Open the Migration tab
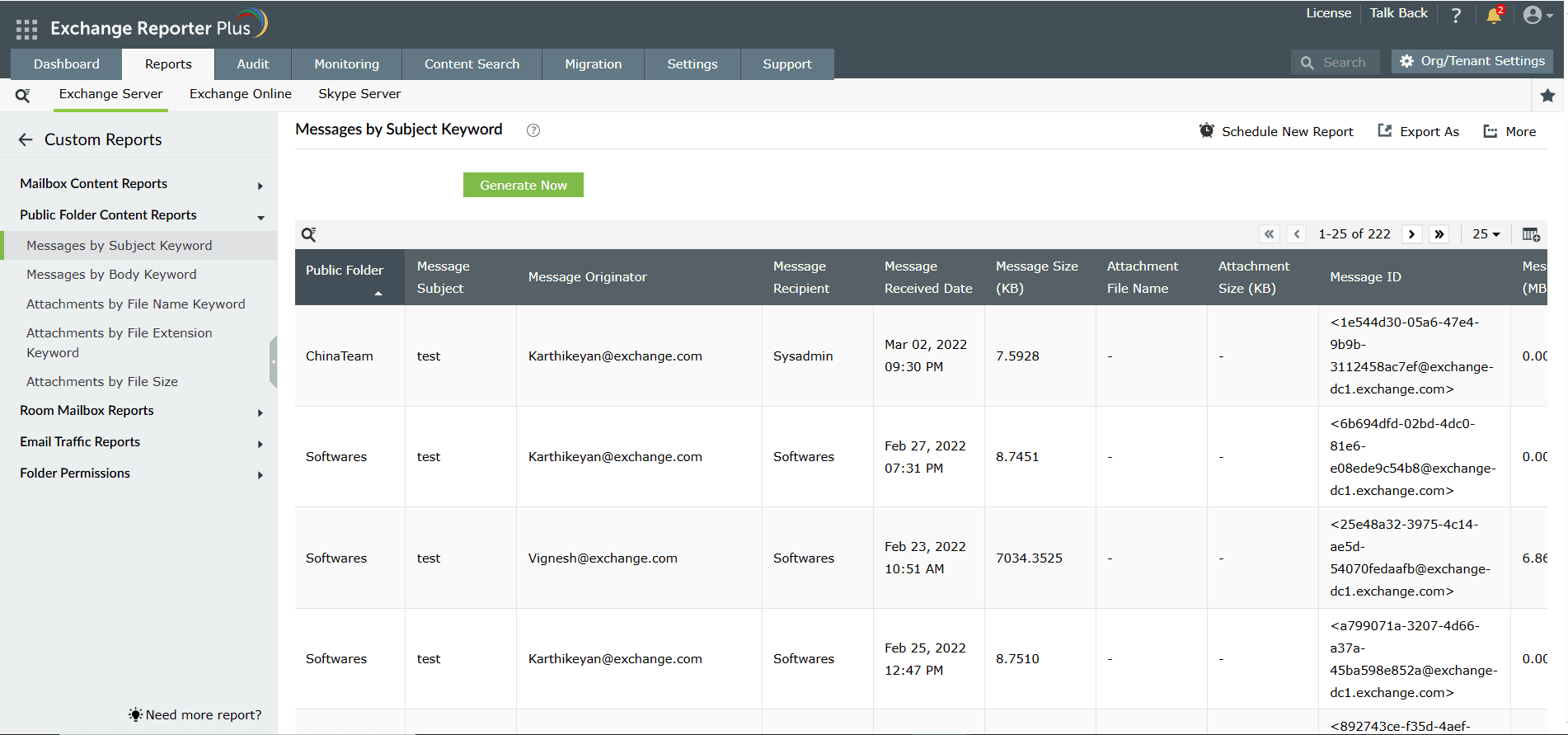The width and height of the screenshot is (1568, 735). coord(594,64)
